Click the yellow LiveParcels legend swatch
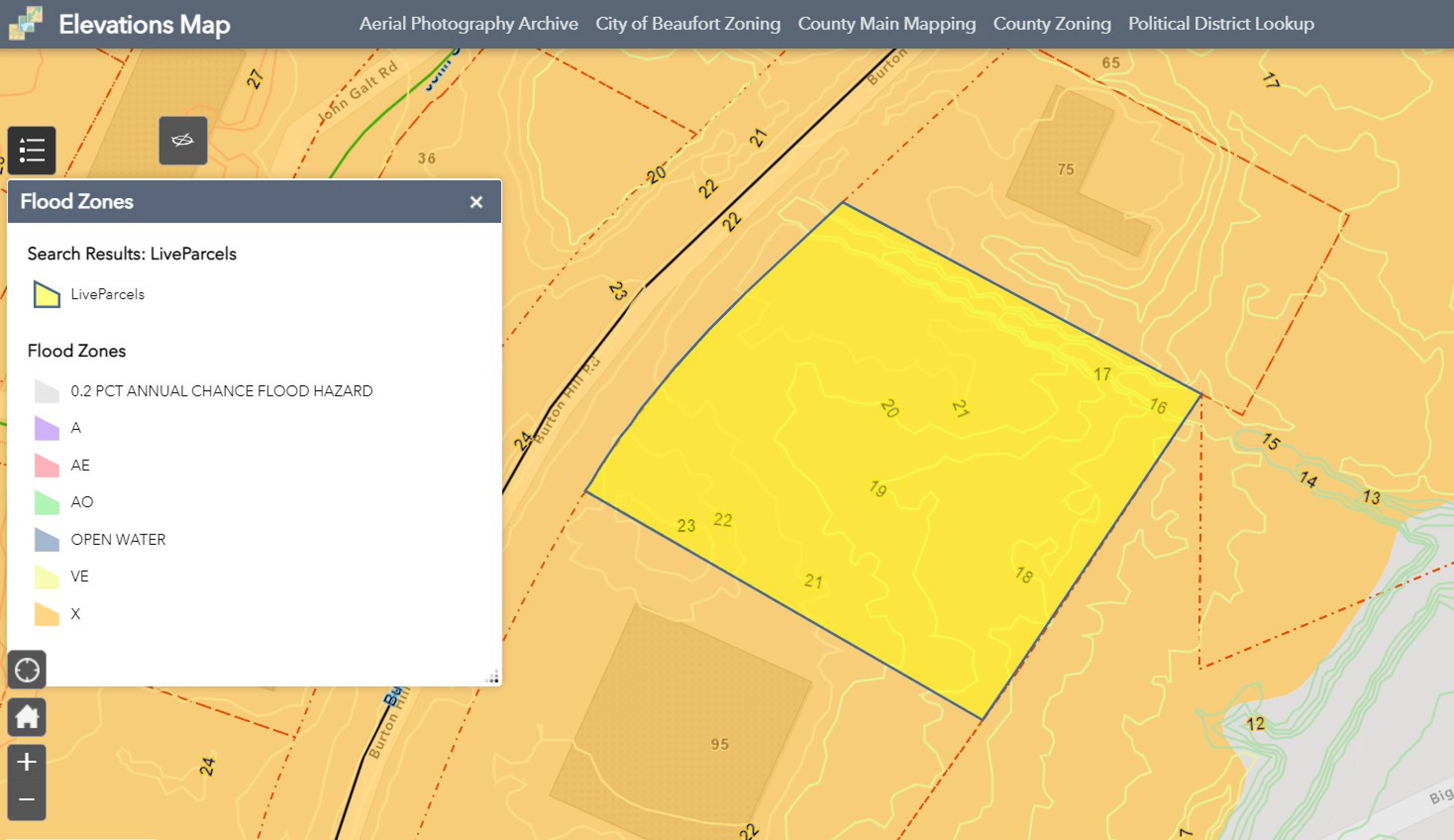 click(47, 294)
